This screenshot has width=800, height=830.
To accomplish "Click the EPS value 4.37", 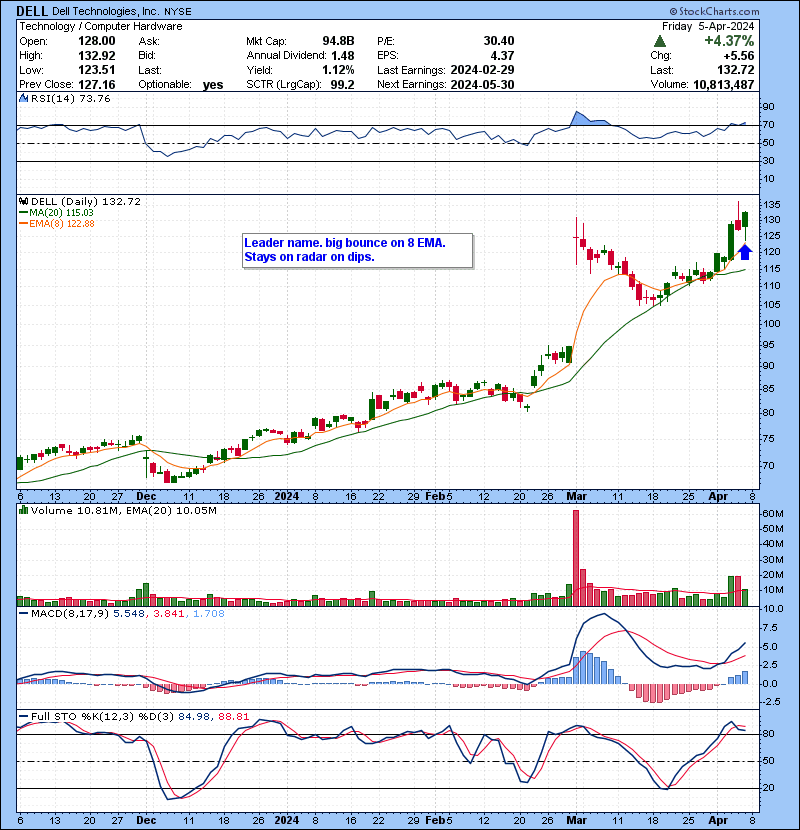I will pyautogui.click(x=502, y=56).
